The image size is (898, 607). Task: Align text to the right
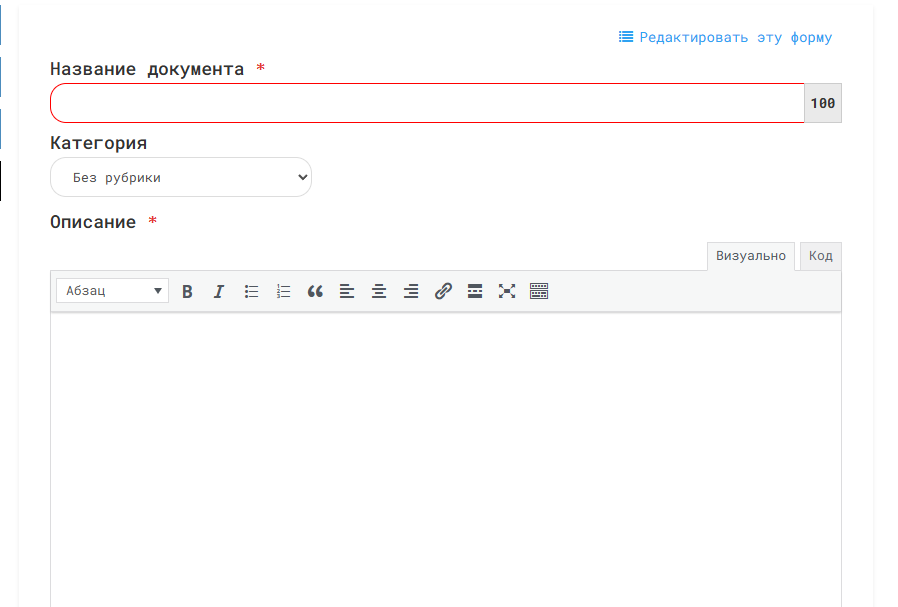tap(411, 292)
